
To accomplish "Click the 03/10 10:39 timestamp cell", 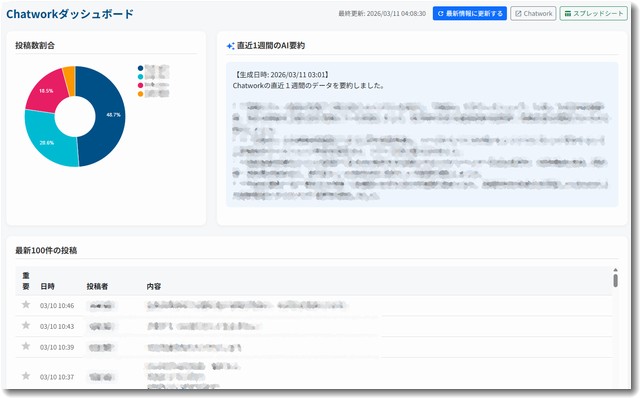I will [x=57, y=347].
